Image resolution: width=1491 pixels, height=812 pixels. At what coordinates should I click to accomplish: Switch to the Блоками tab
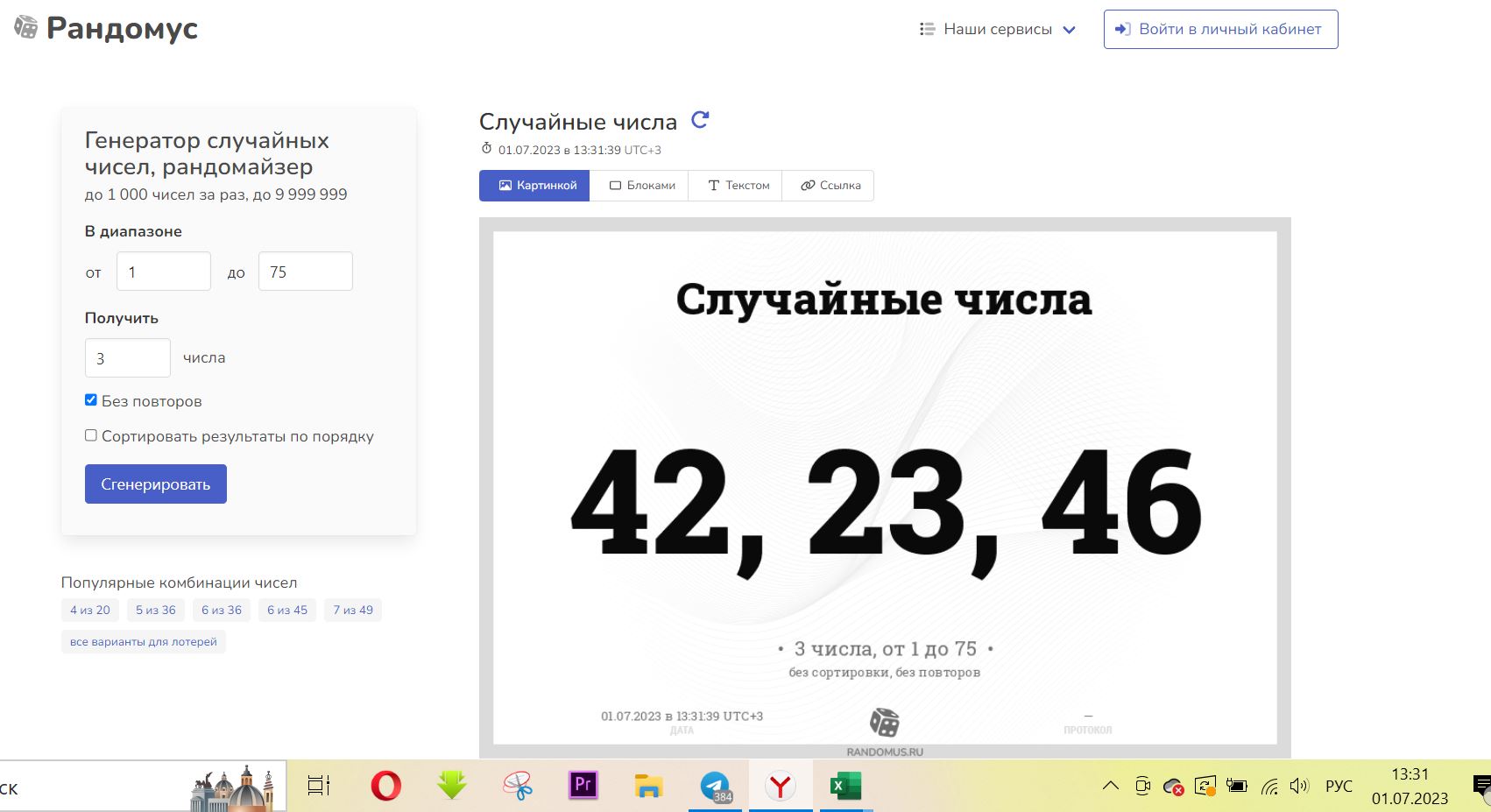[x=642, y=186]
